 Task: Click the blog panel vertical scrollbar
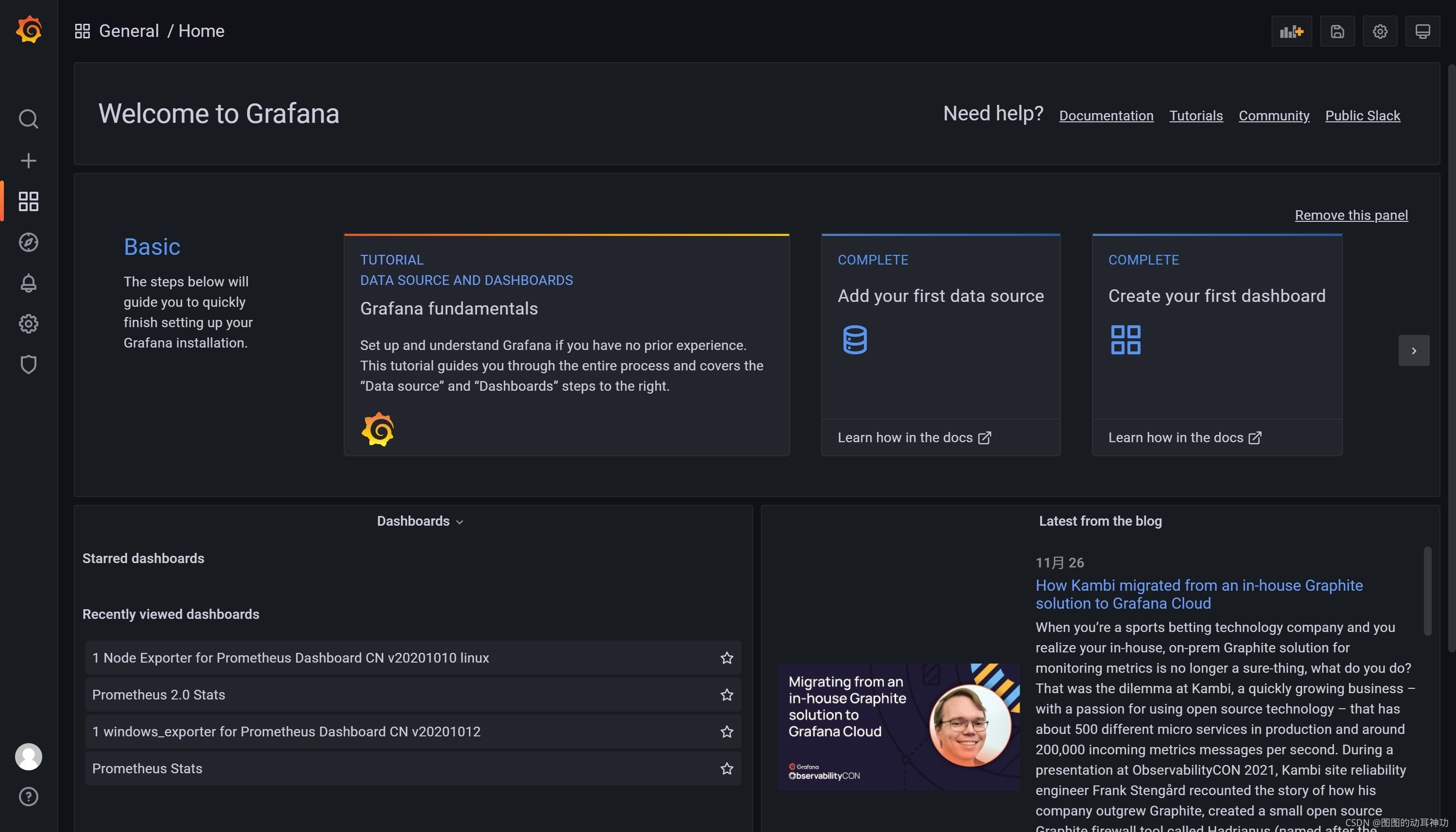1427,591
